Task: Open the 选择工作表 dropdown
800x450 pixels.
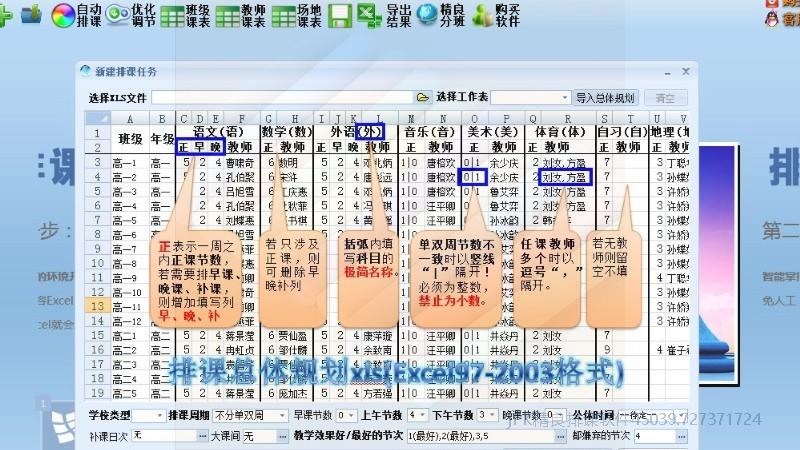Action: pos(530,97)
